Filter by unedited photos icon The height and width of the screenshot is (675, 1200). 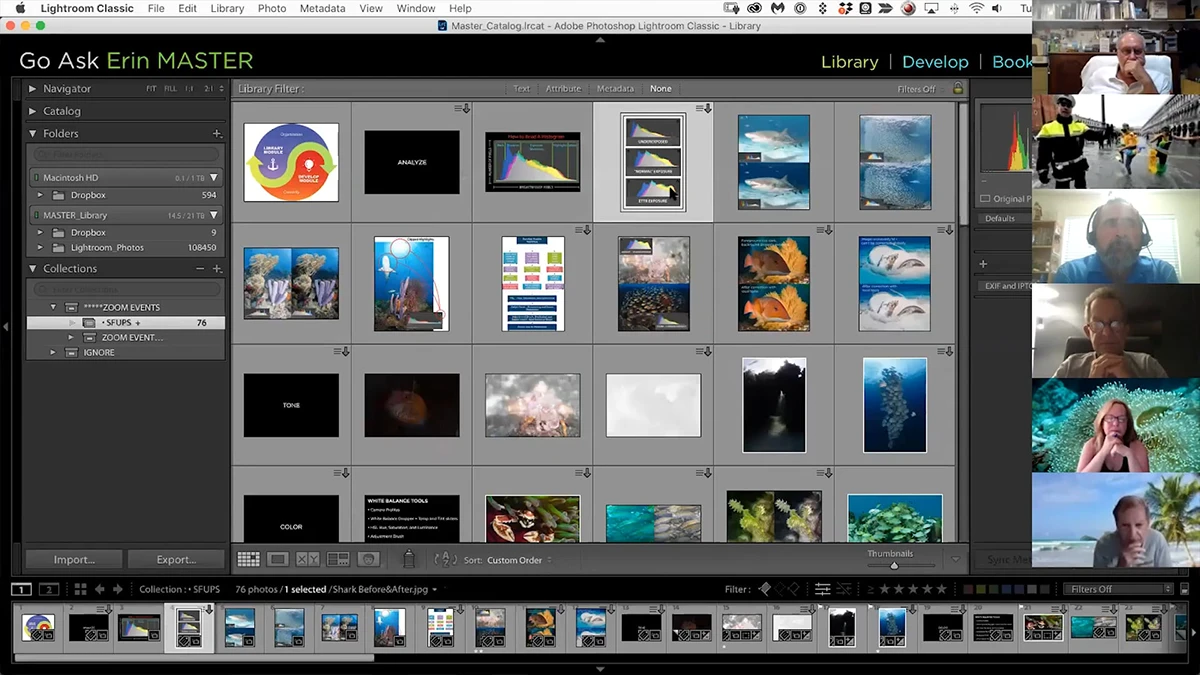pos(844,589)
